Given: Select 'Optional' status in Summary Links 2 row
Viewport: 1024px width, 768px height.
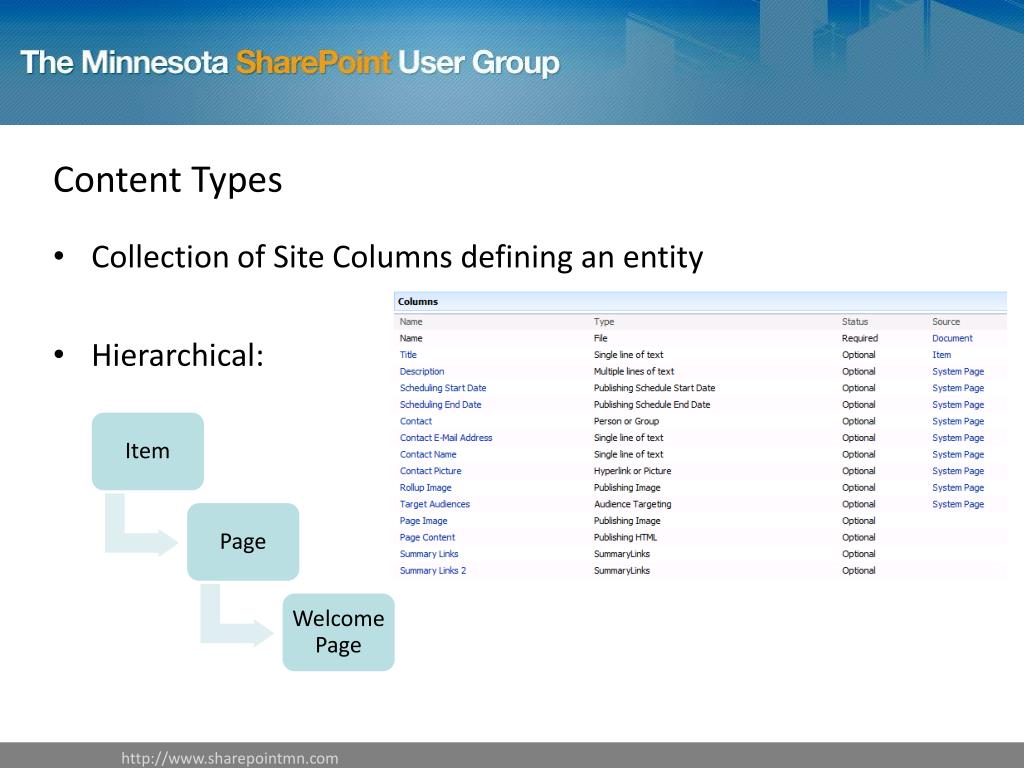Looking at the screenshot, I should pyautogui.click(x=858, y=571).
